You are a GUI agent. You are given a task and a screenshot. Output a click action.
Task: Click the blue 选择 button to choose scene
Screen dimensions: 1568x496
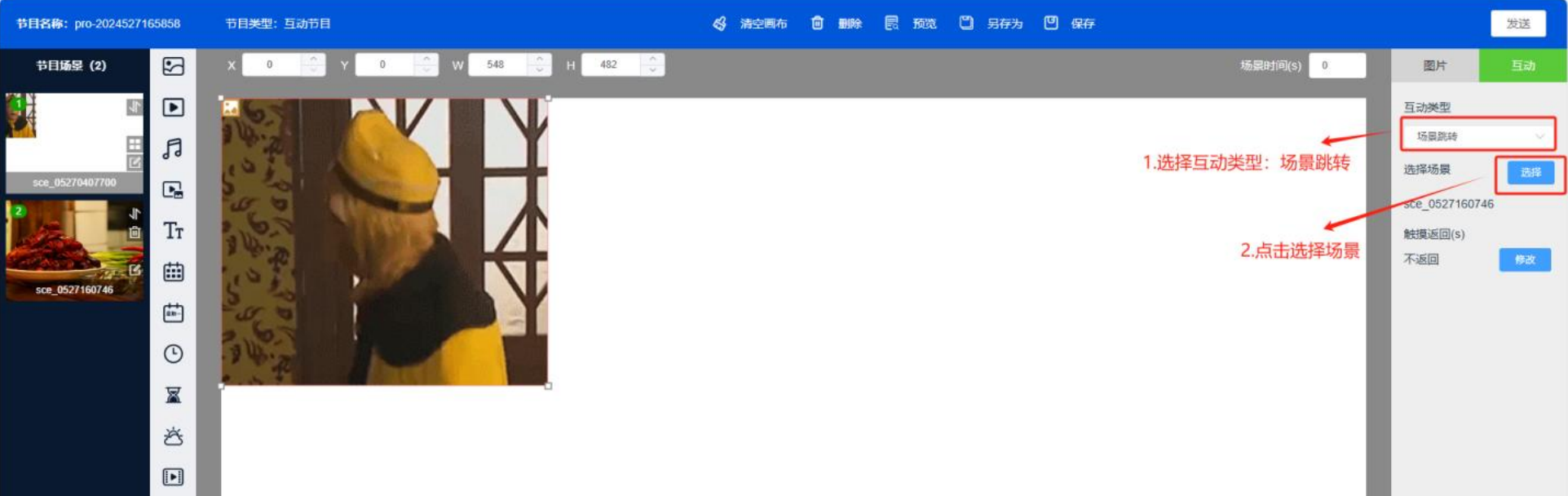(1530, 172)
